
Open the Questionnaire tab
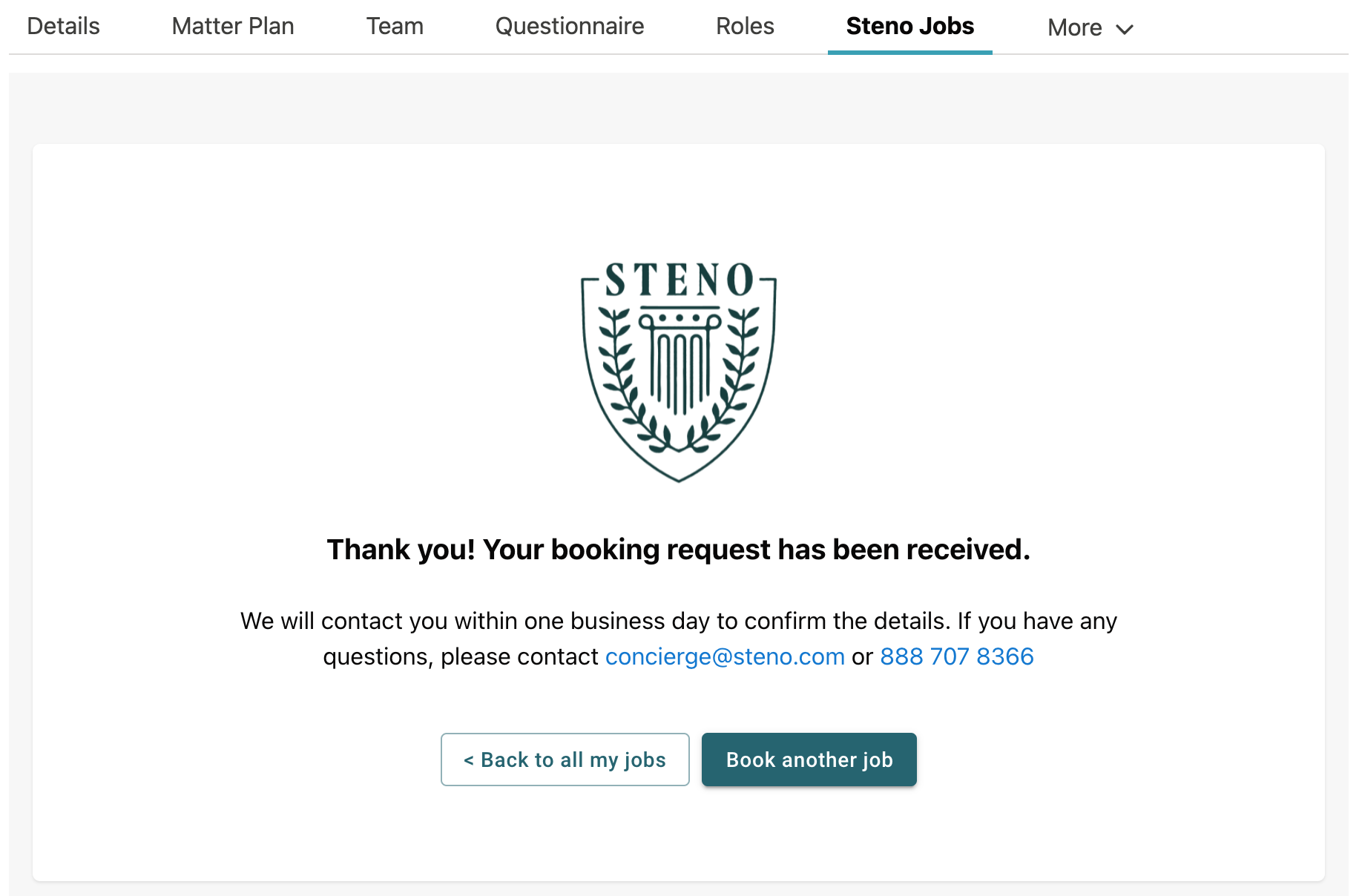pyautogui.click(x=570, y=27)
